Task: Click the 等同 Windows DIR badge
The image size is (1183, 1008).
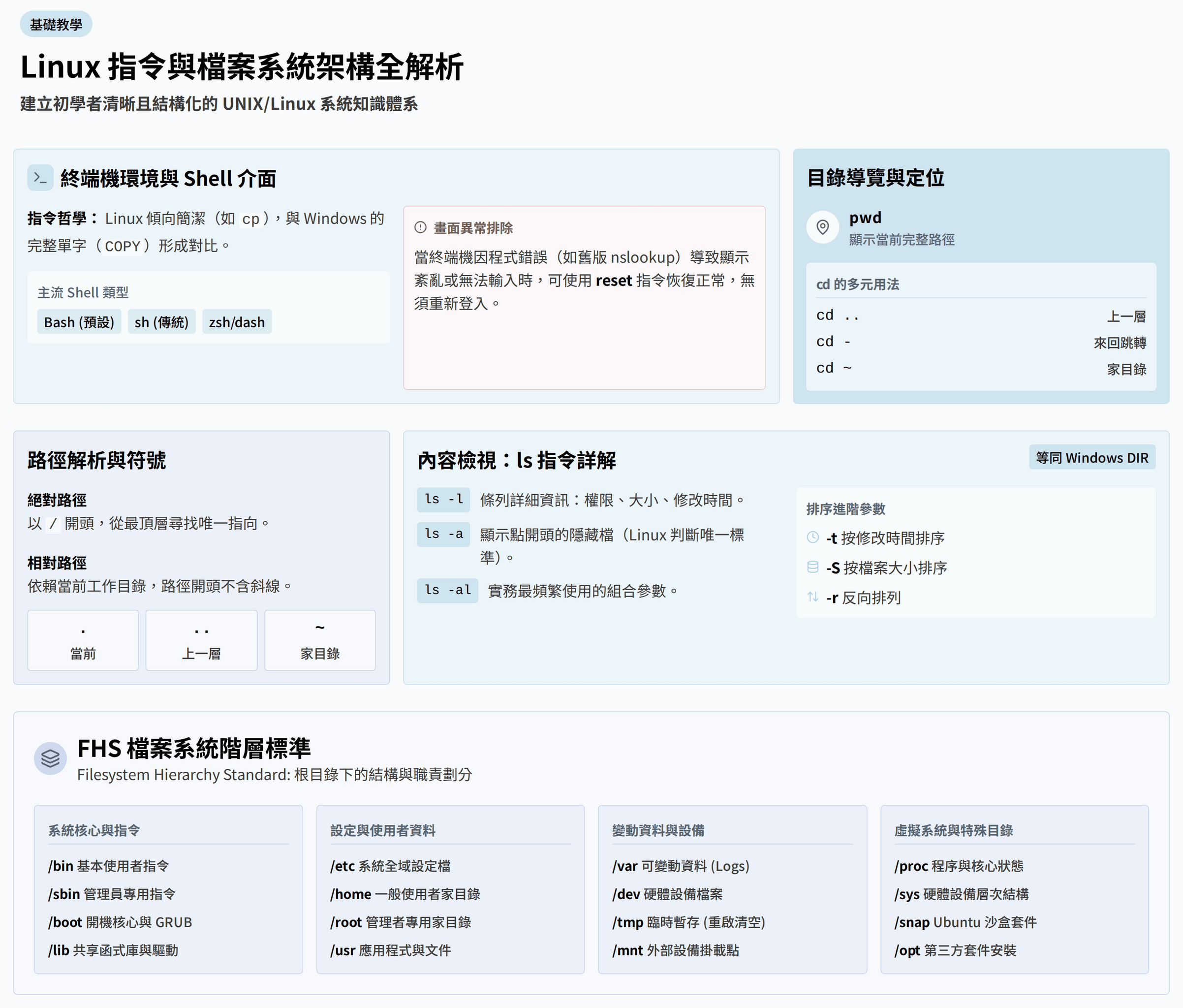Action: [1092, 457]
